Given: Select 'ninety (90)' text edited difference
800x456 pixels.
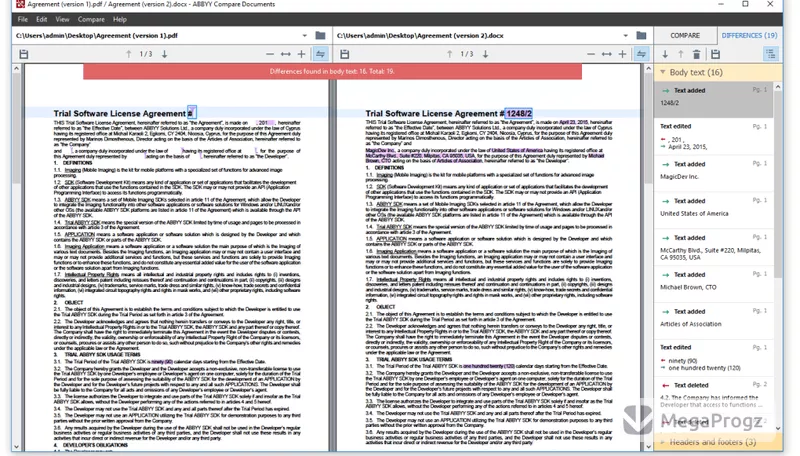Looking at the screenshot, I should click(714, 358).
